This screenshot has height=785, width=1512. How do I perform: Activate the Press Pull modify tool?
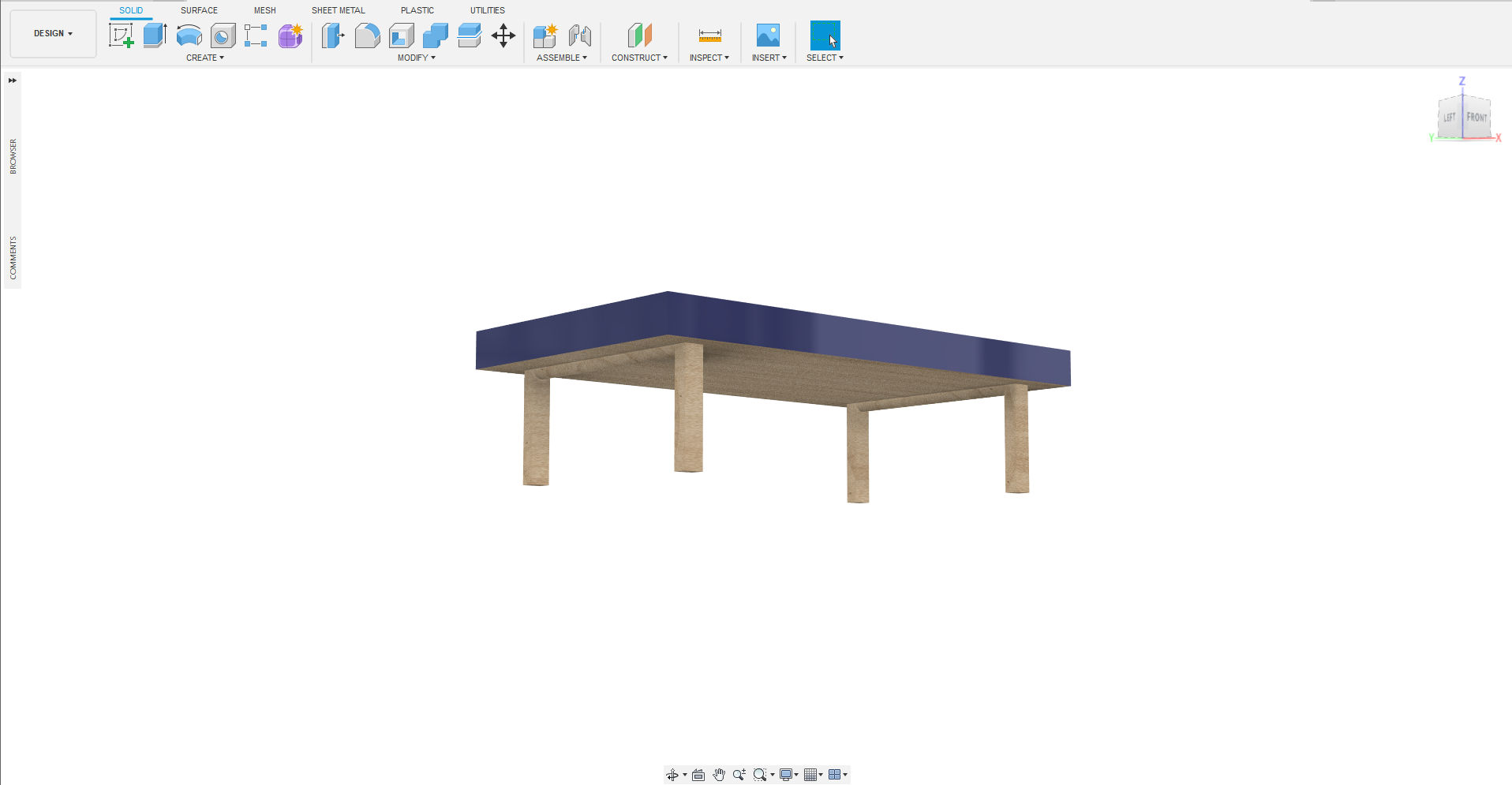point(333,36)
